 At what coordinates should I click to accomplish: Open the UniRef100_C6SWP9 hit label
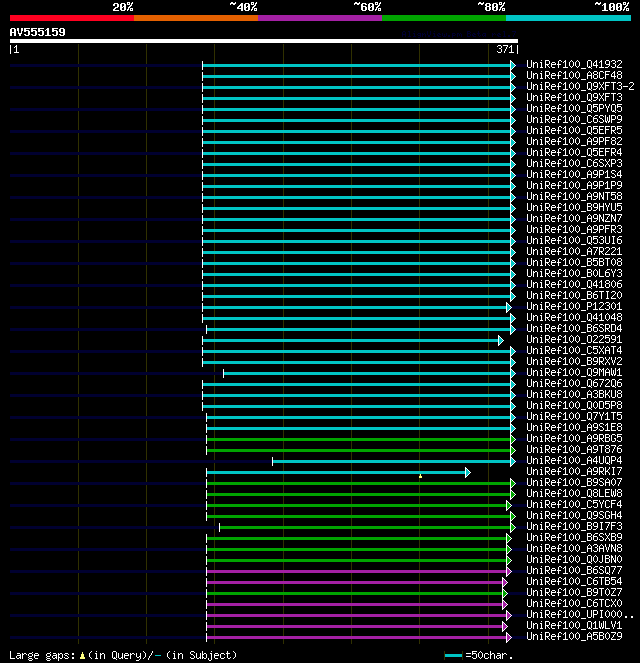tap(574, 119)
